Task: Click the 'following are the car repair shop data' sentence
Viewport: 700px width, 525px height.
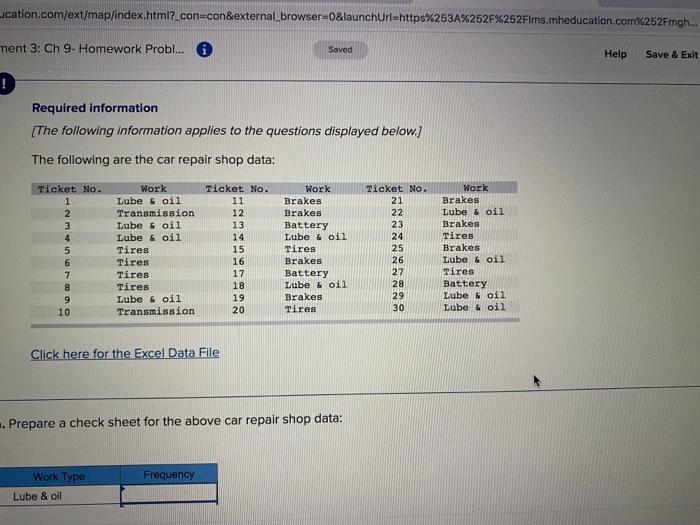Action: tap(153, 160)
